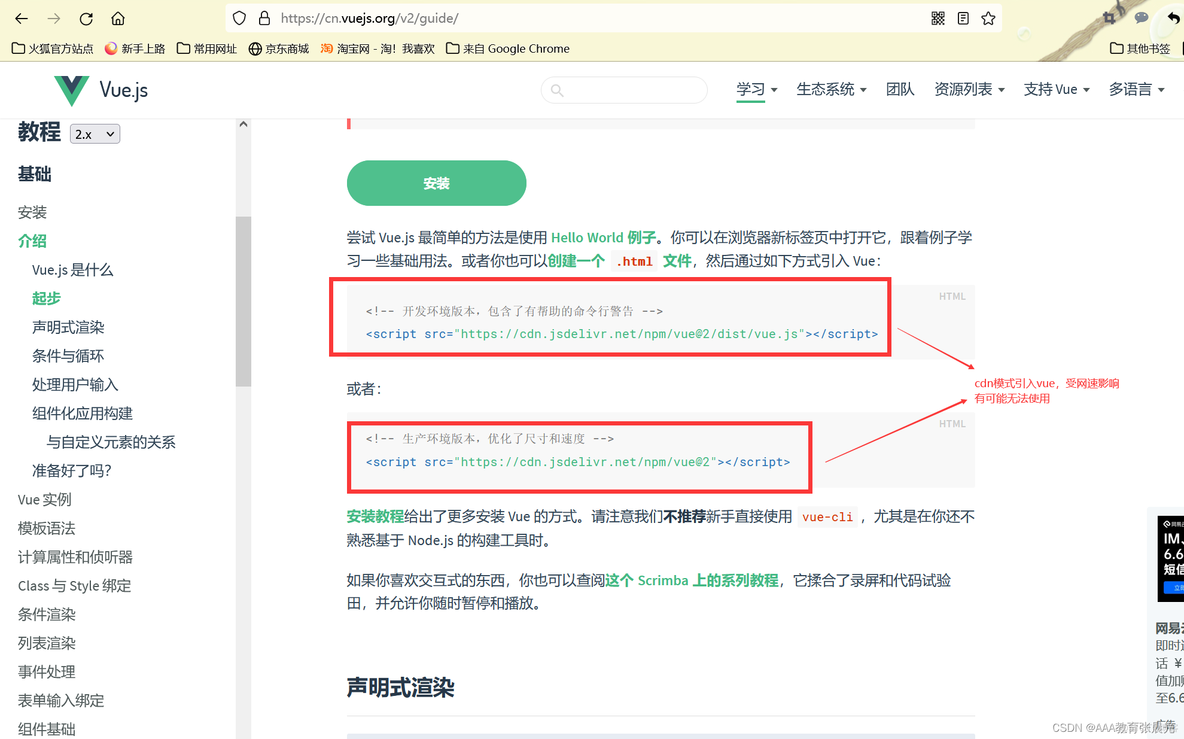
Task: Go to 与自定义元素的关系 sidebar item
Action: point(111,442)
